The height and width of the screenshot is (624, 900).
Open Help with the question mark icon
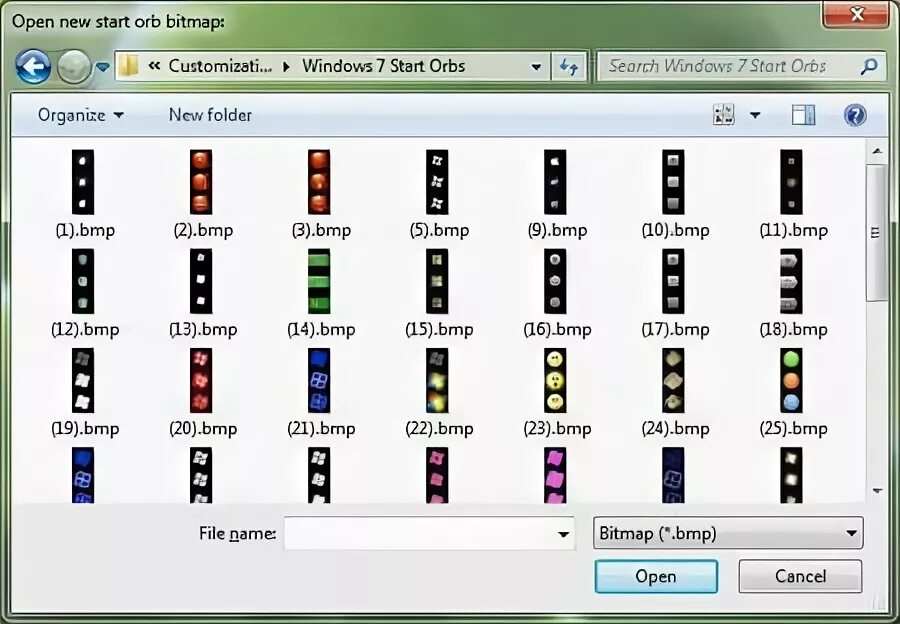coord(855,115)
